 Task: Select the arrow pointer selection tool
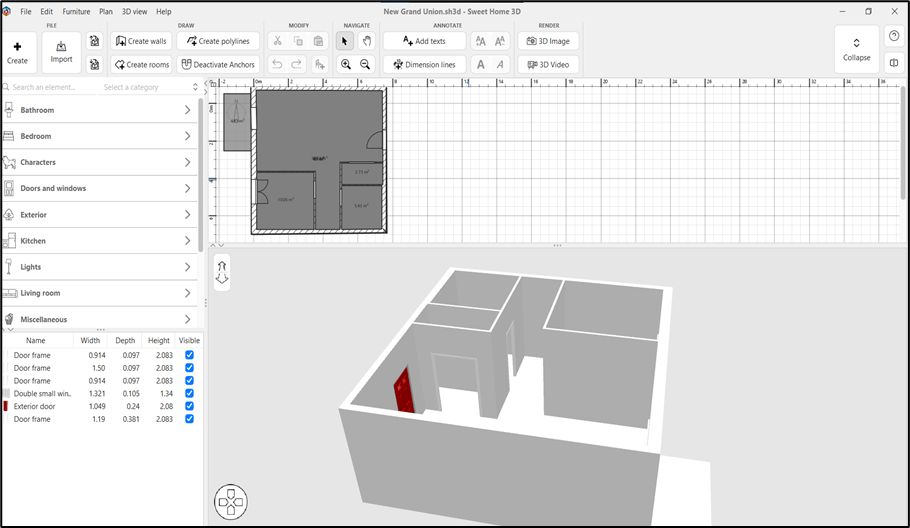pos(345,41)
